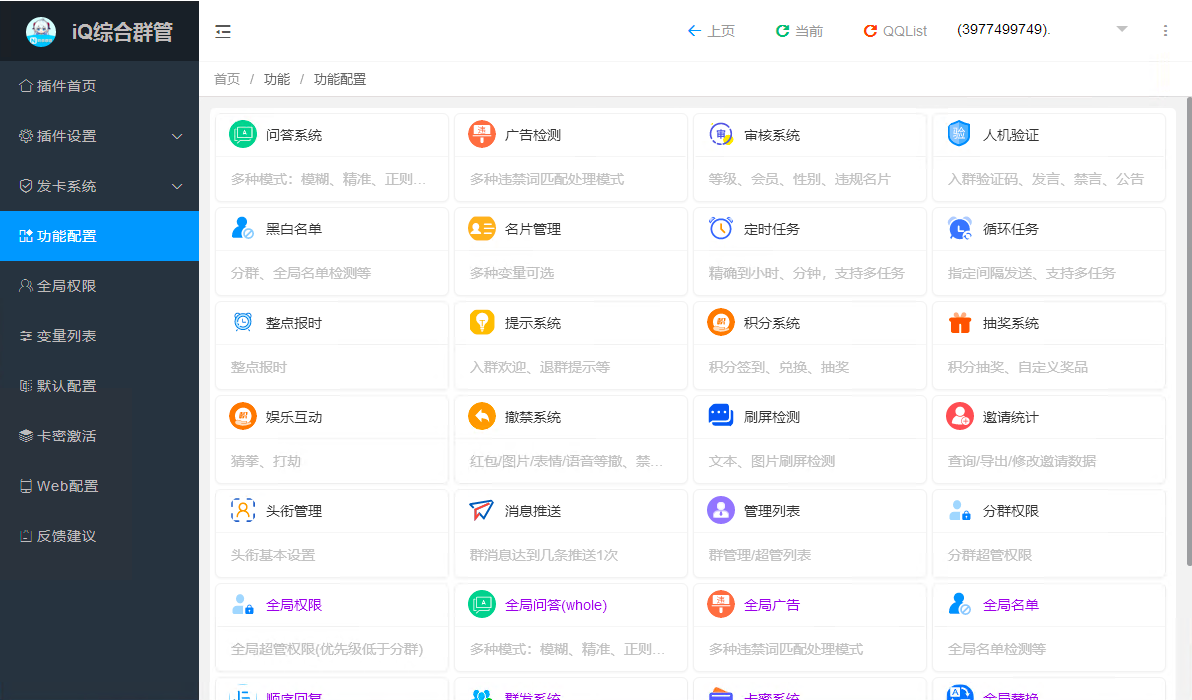Select 卡密激活 from the sidebar menu

pyautogui.click(x=66, y=436)
